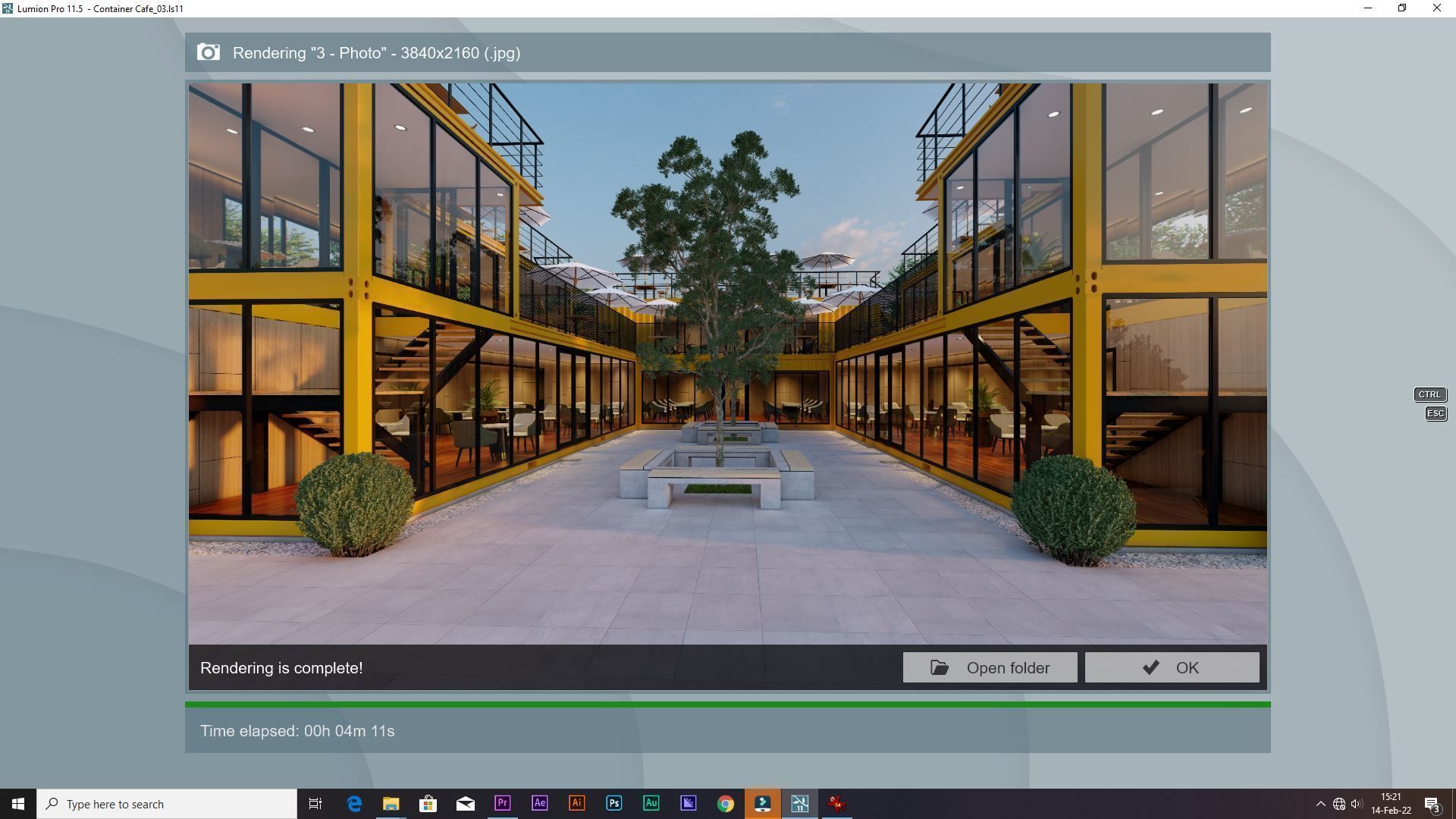Open Task View from the taskbar
Viewport: 1456px width, 819px height.
click(315, 804)
